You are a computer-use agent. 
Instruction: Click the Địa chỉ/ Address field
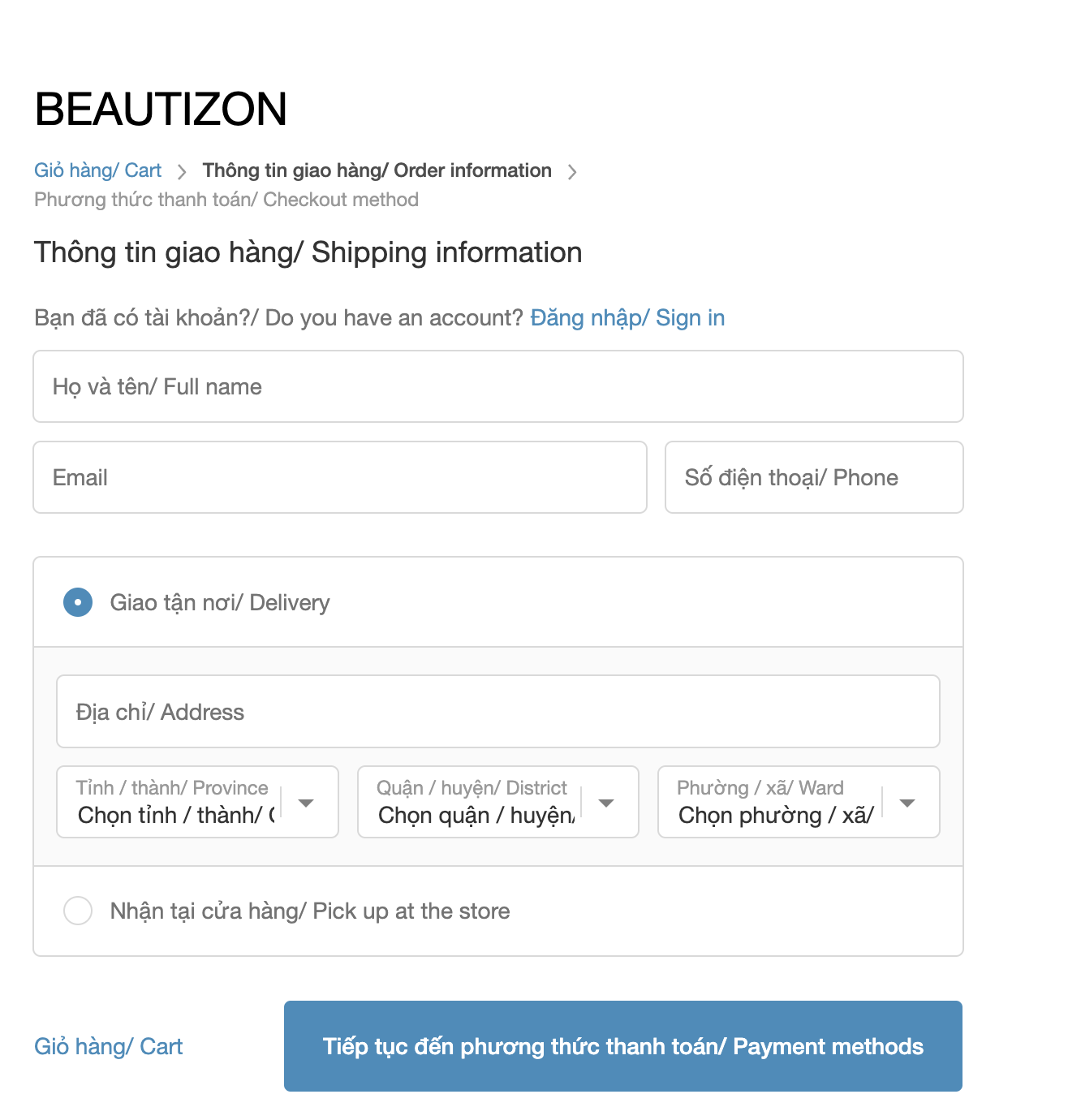(497, 711)
